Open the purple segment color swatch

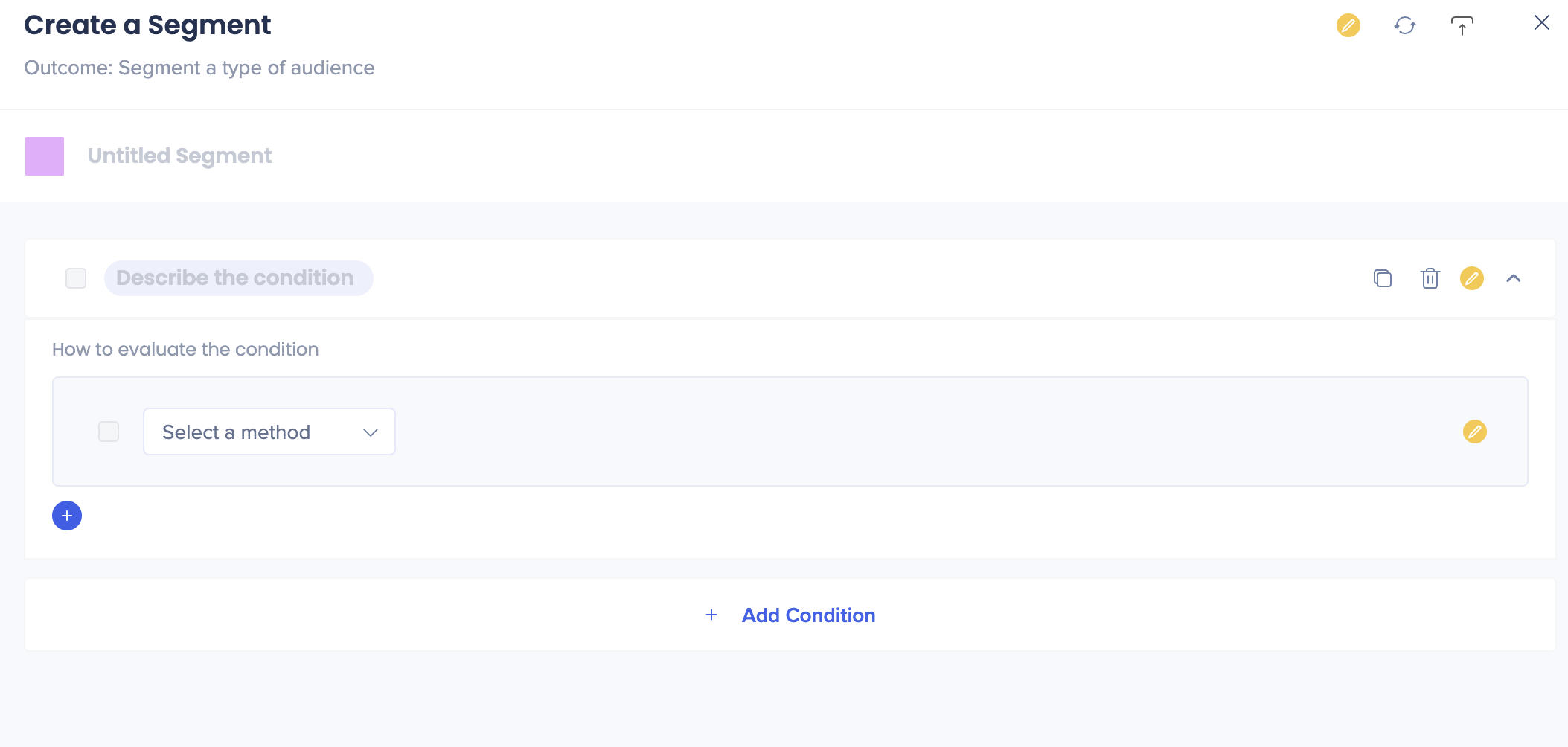[45, 156]
